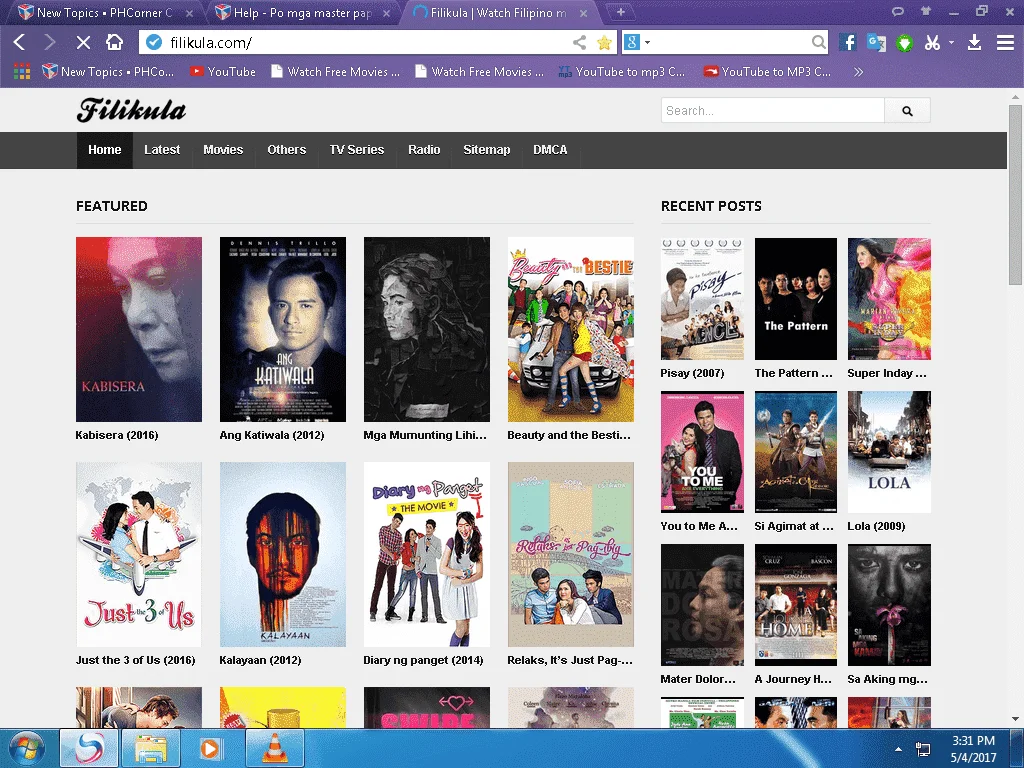Show hidden system tray icons
1024x768 pixels.
[899, 749]
